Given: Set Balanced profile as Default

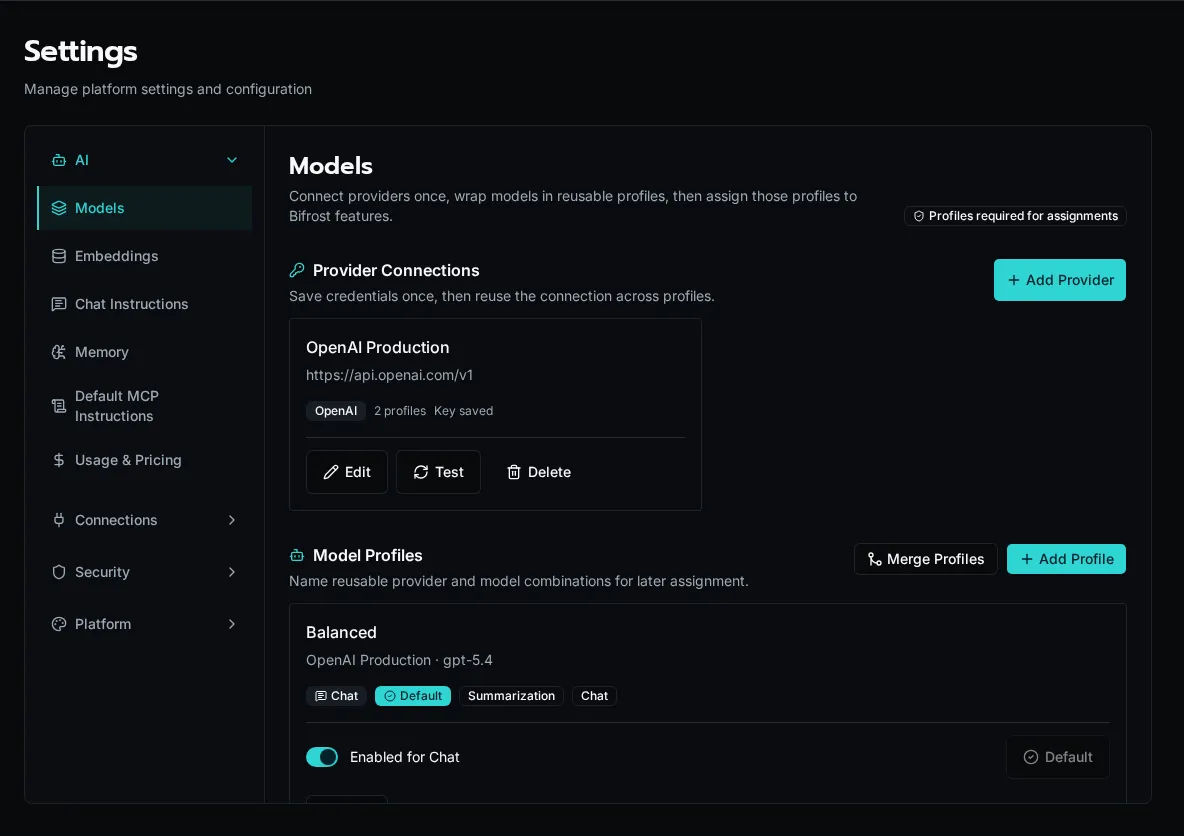Looking at the screenshot, I should [1057, 757].
